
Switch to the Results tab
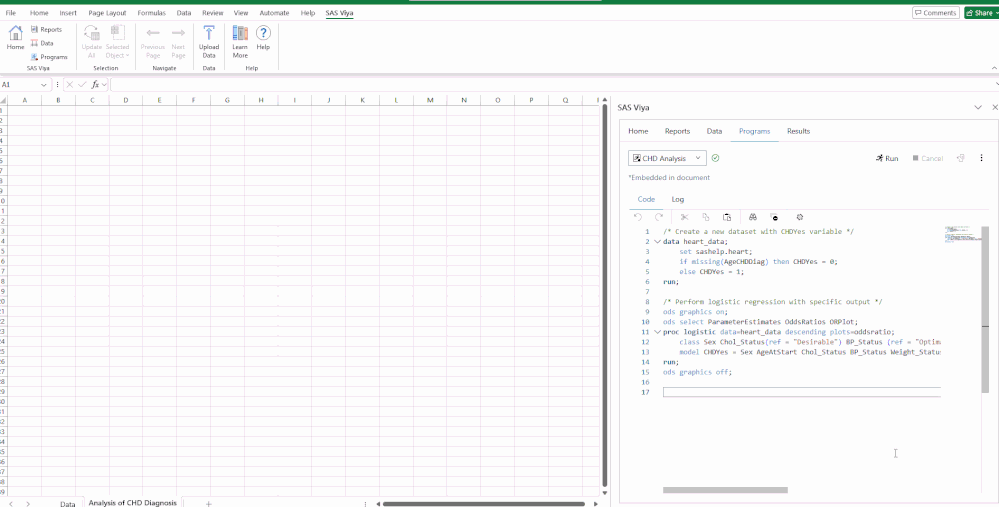click(x=798, y=131)
